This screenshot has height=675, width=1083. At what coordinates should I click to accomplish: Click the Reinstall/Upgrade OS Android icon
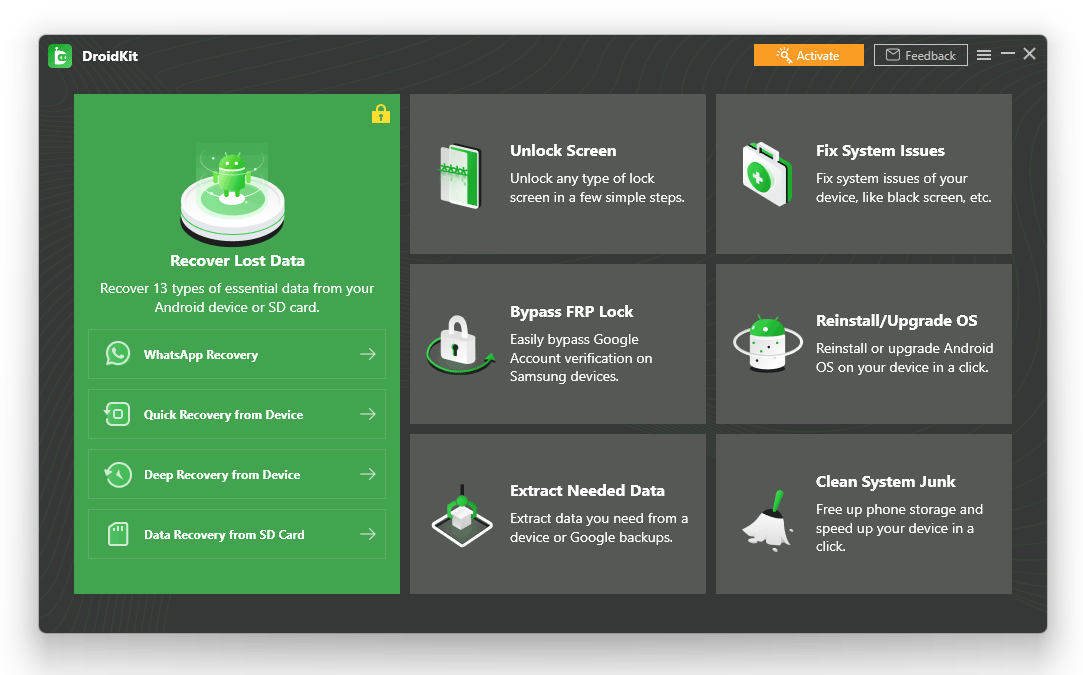pyautogui.click(x=767, y=345)
